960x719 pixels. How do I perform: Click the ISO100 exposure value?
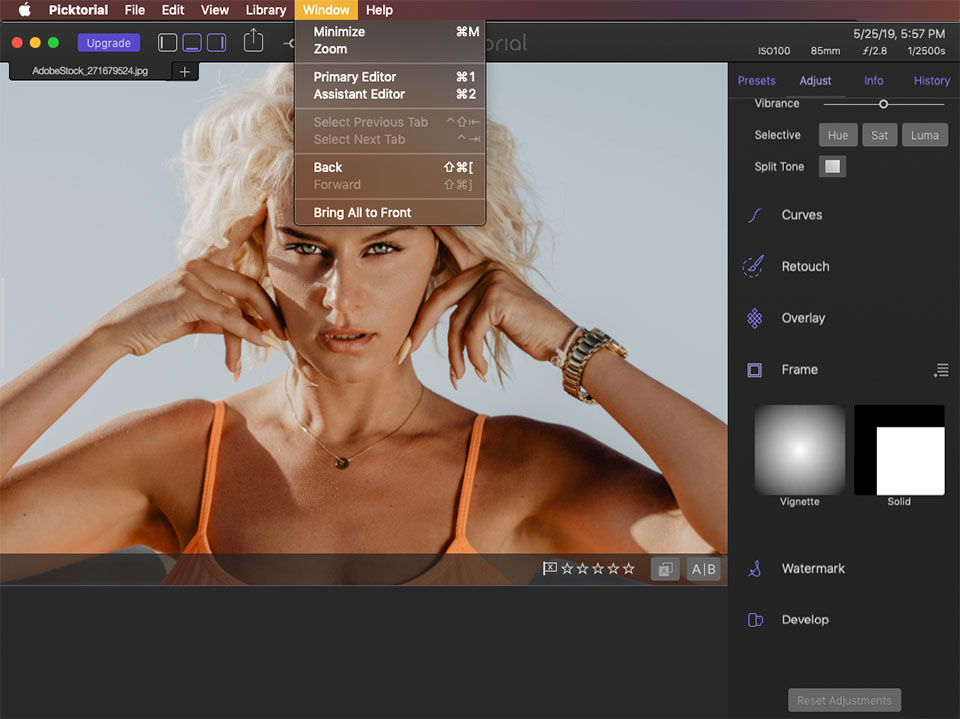(774, 51)
